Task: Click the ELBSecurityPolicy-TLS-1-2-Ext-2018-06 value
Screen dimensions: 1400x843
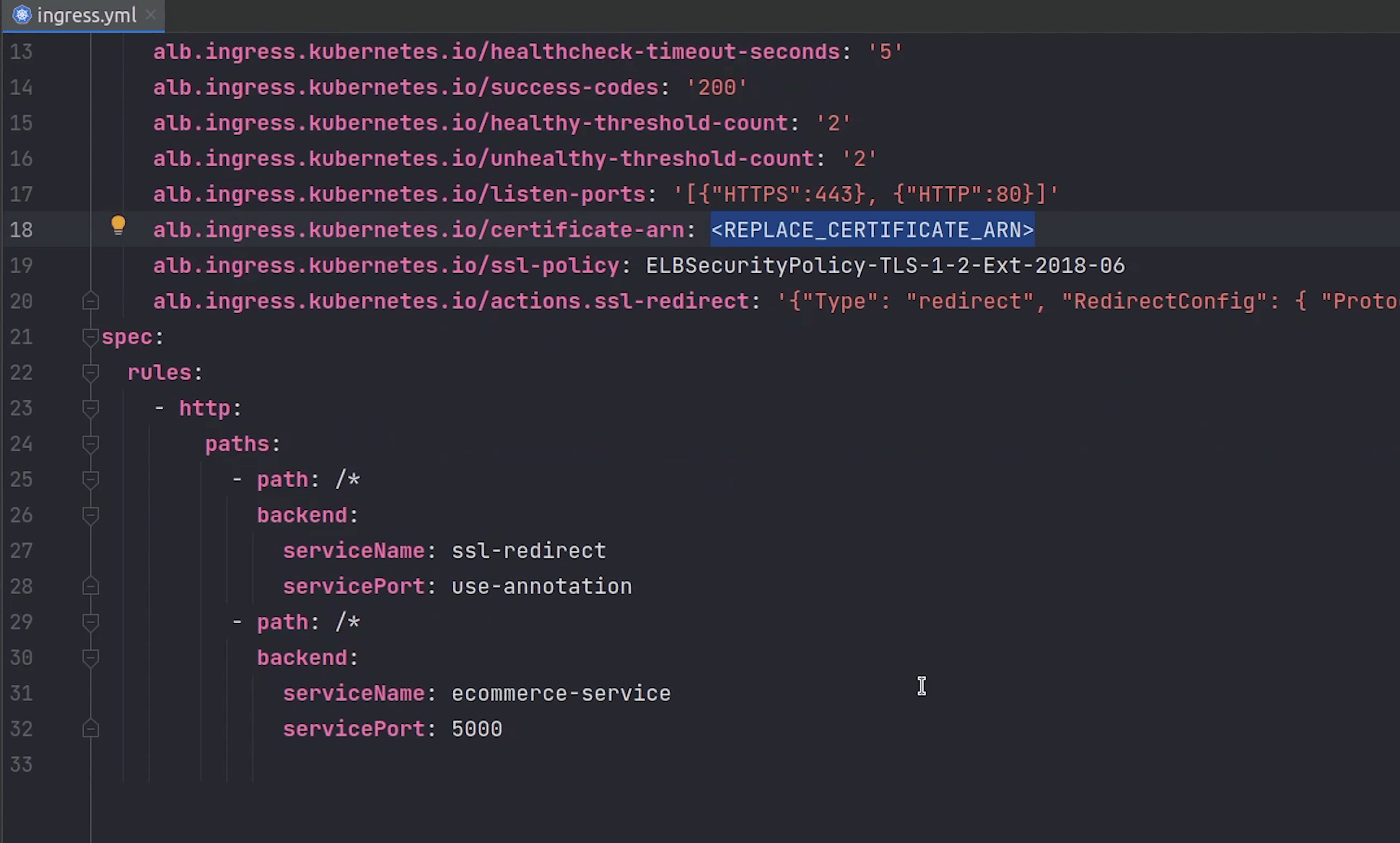Action: pyautogui.click(x=885, y=266)
